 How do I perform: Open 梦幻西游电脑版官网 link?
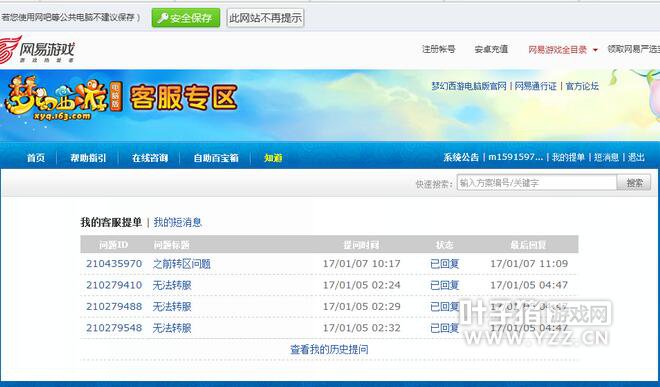469,86
